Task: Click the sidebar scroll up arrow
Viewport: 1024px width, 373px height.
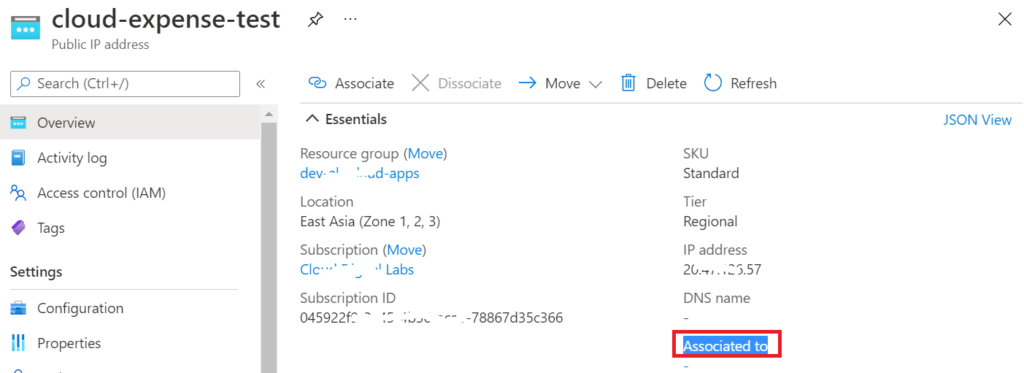Action: tap(269, 114)
